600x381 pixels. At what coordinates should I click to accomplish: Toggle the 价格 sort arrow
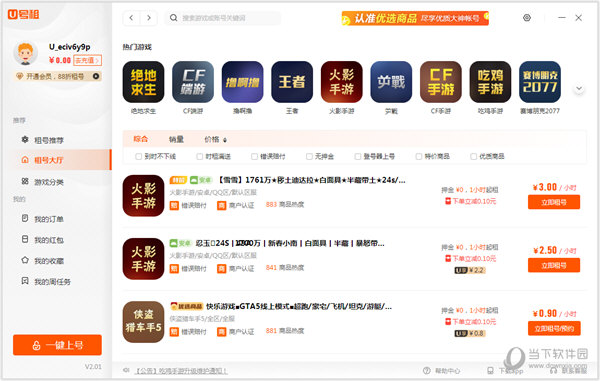[225, 140]
